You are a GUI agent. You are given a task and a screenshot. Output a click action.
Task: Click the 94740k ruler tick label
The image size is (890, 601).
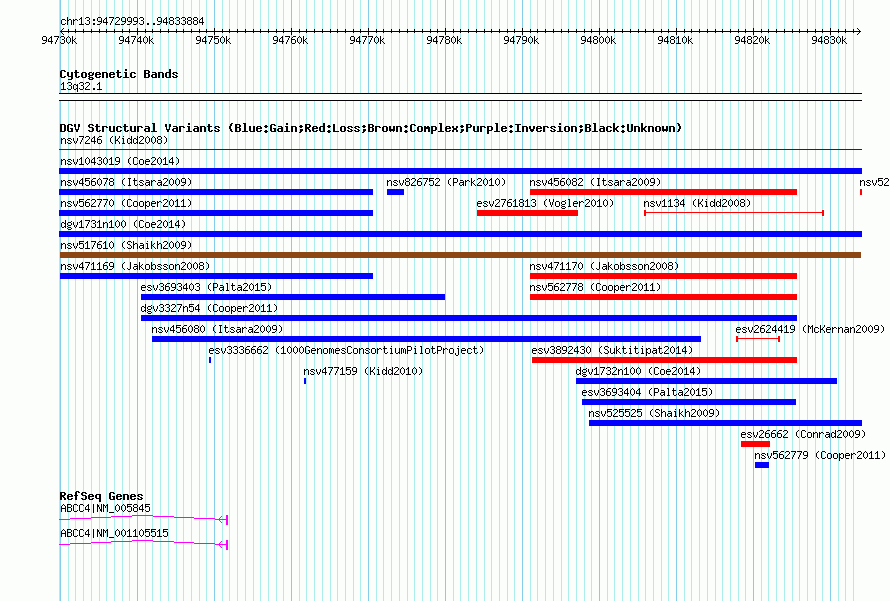[136, 40]
